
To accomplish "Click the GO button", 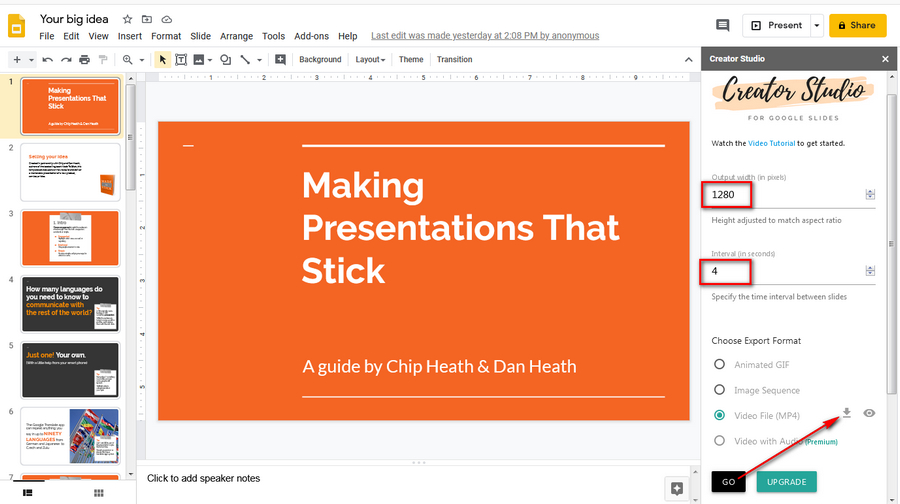I will 728,482.
